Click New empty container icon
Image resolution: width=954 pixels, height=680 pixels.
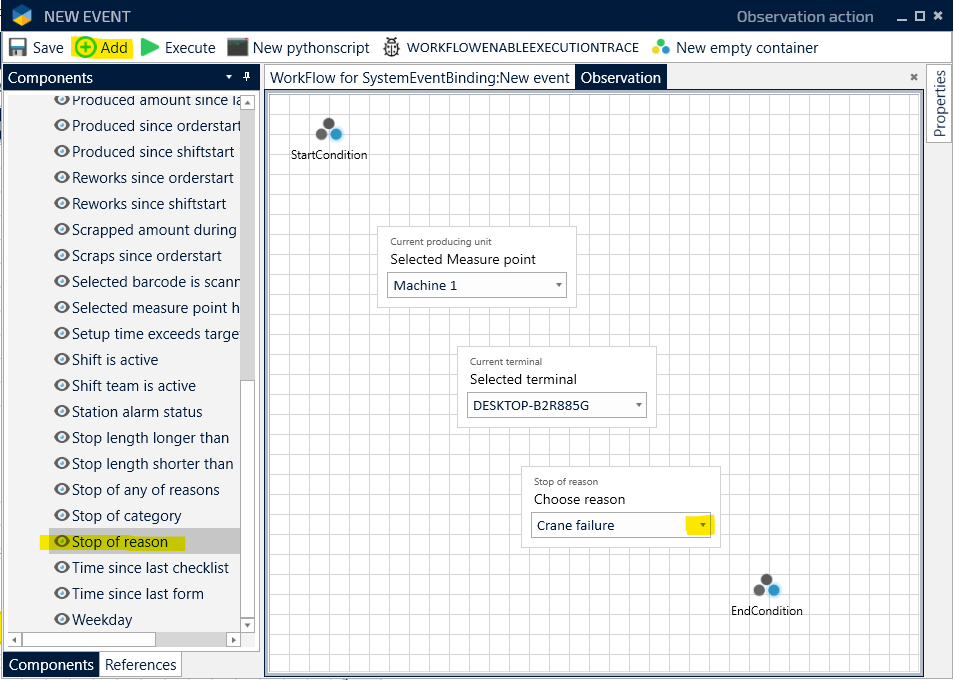pyautogui.click(x=660, y=47)
